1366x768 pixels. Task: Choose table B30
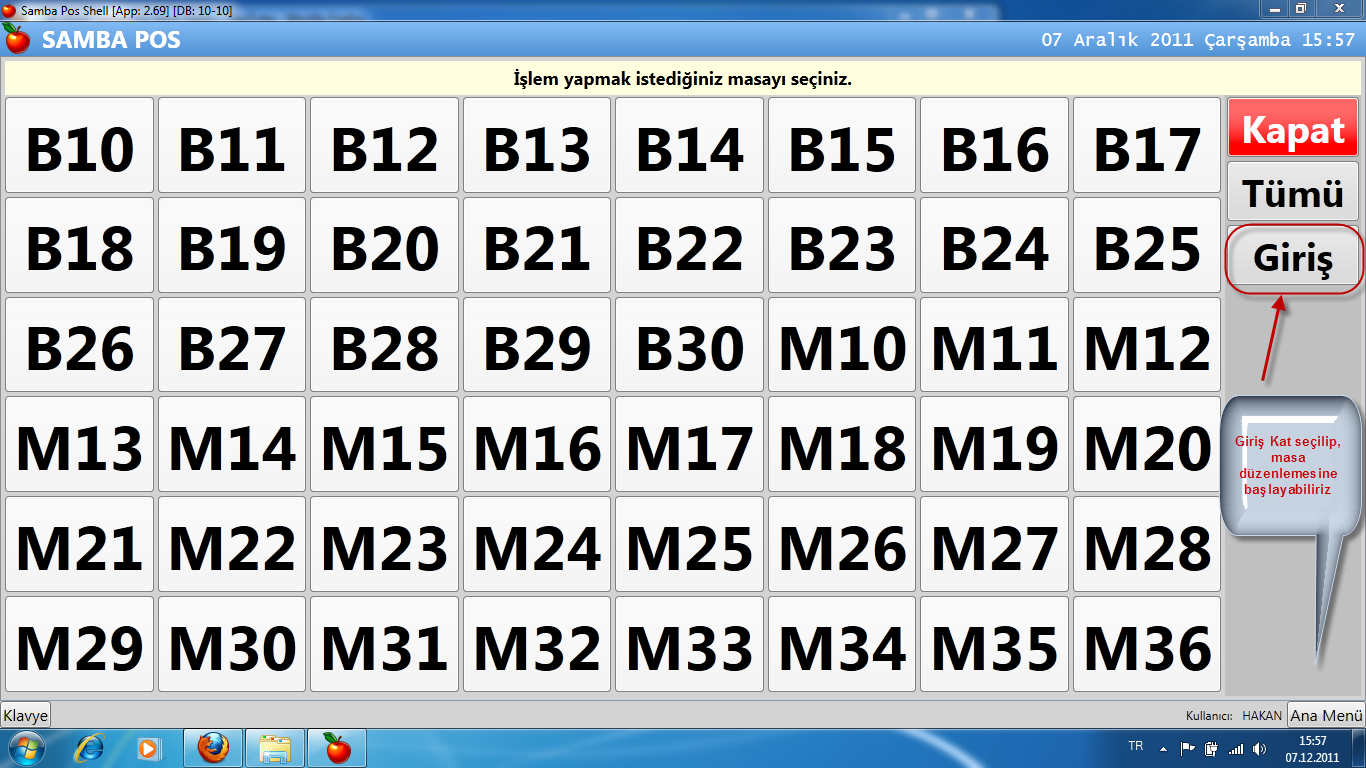click(x=690, y=345)
